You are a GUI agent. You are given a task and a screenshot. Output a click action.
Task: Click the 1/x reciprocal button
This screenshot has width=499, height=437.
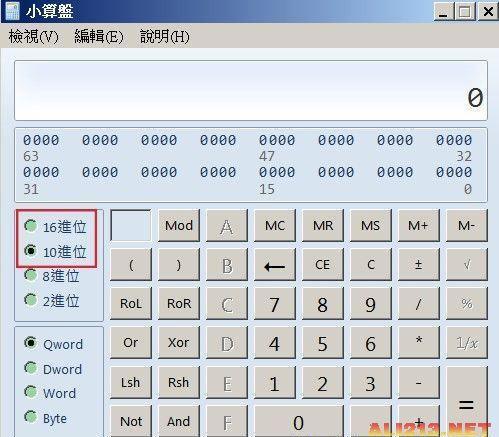click(x=467, y=343)
